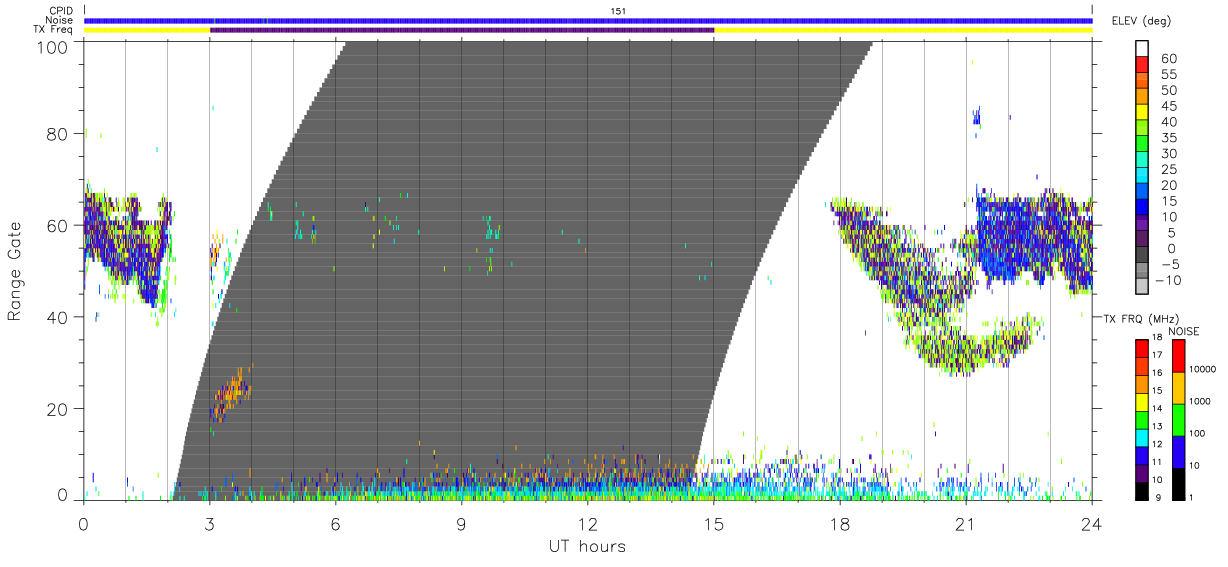Click the 18 tick on UT hours axis
The image size is (1228, 567).
click(840, 523)
